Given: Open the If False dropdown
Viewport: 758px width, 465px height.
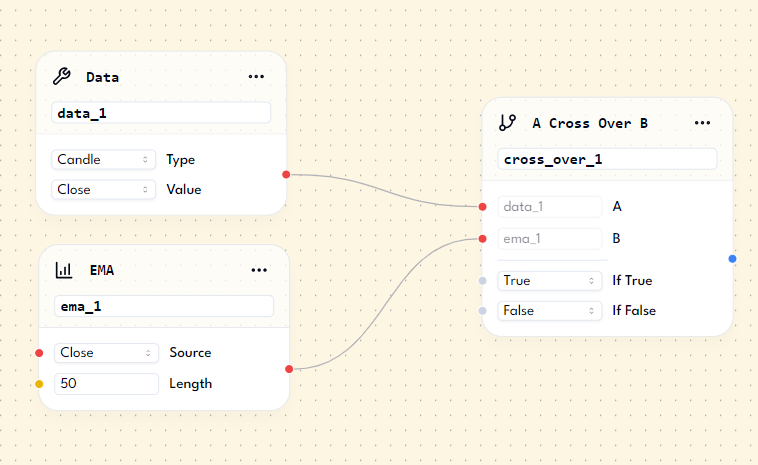Looking at the screenshot, I should tap(549, 311).
